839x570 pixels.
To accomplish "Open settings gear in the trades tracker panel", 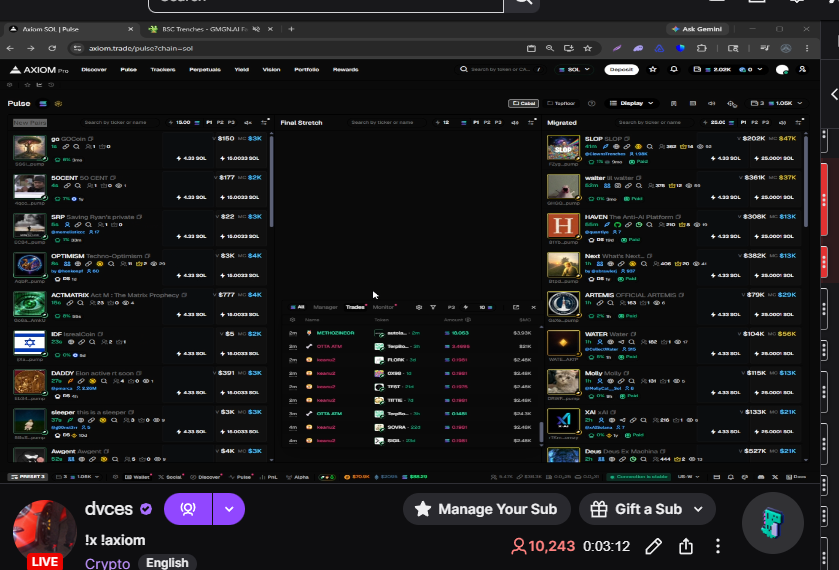I will click(419, 307).
